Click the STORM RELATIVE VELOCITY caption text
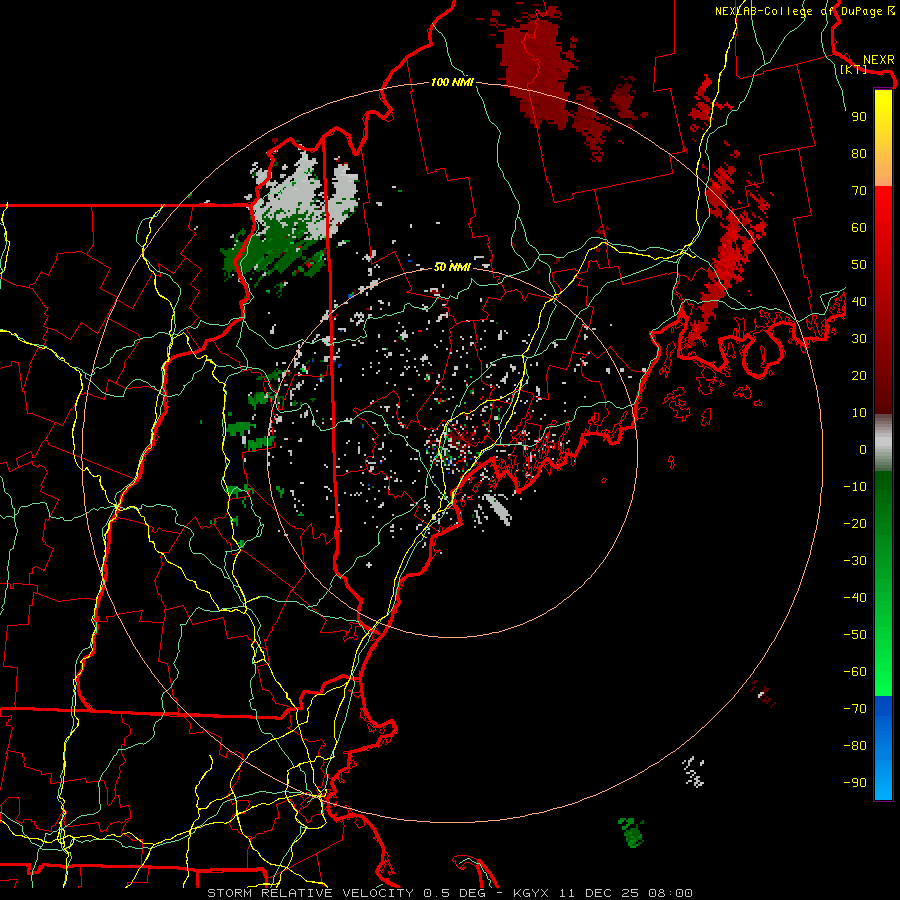The width and height of the screenshot is (900, 900). pos(310,893)
